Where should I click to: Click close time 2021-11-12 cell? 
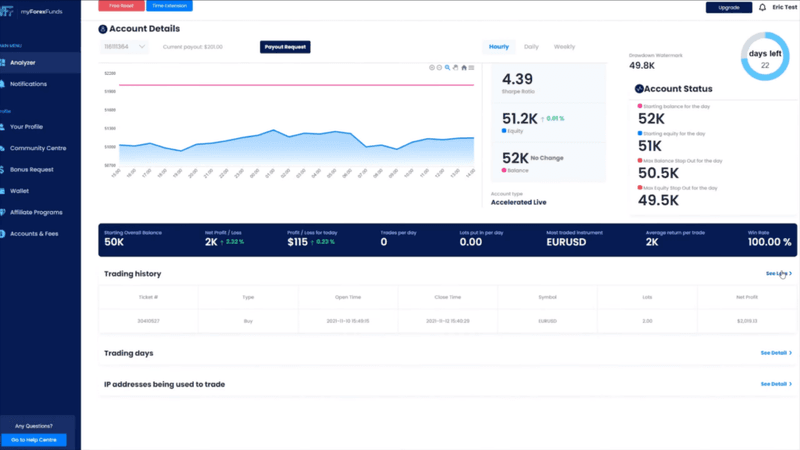[x=447, y=321]
